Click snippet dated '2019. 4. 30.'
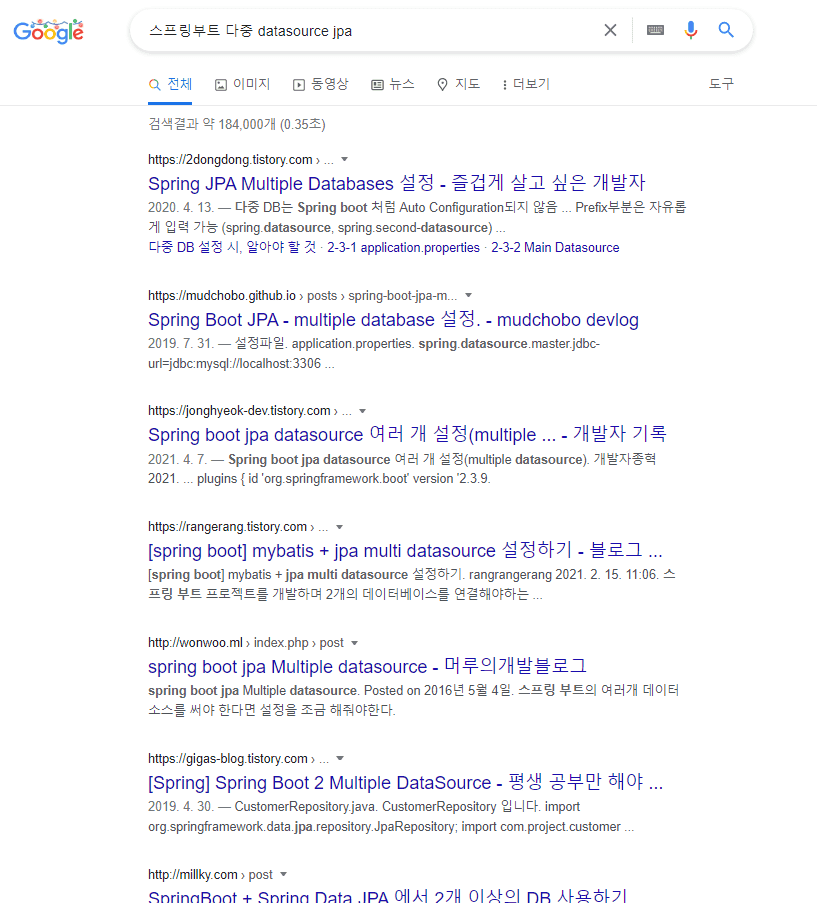Image resolution: width=817 pixels, height=903 pixels. (391, 817)
